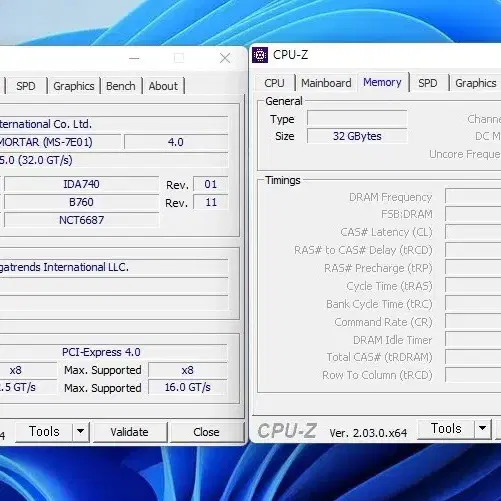Viewport: 501px width, 501px height.
Task: Close the left CPU-Z window with X
Action: tap(225, 58)
